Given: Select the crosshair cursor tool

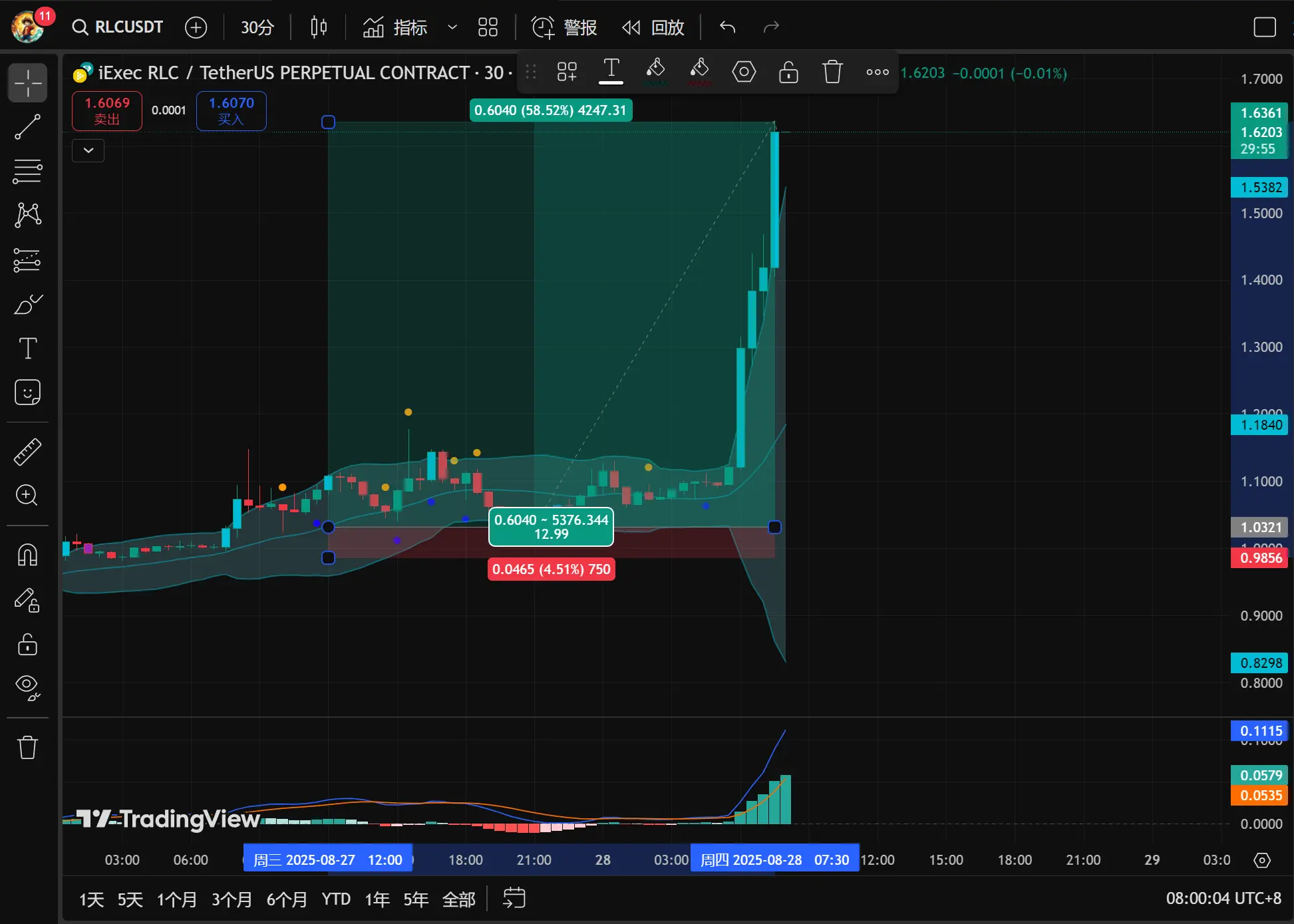Looking at the screenshot, I should tap(28, 82).
